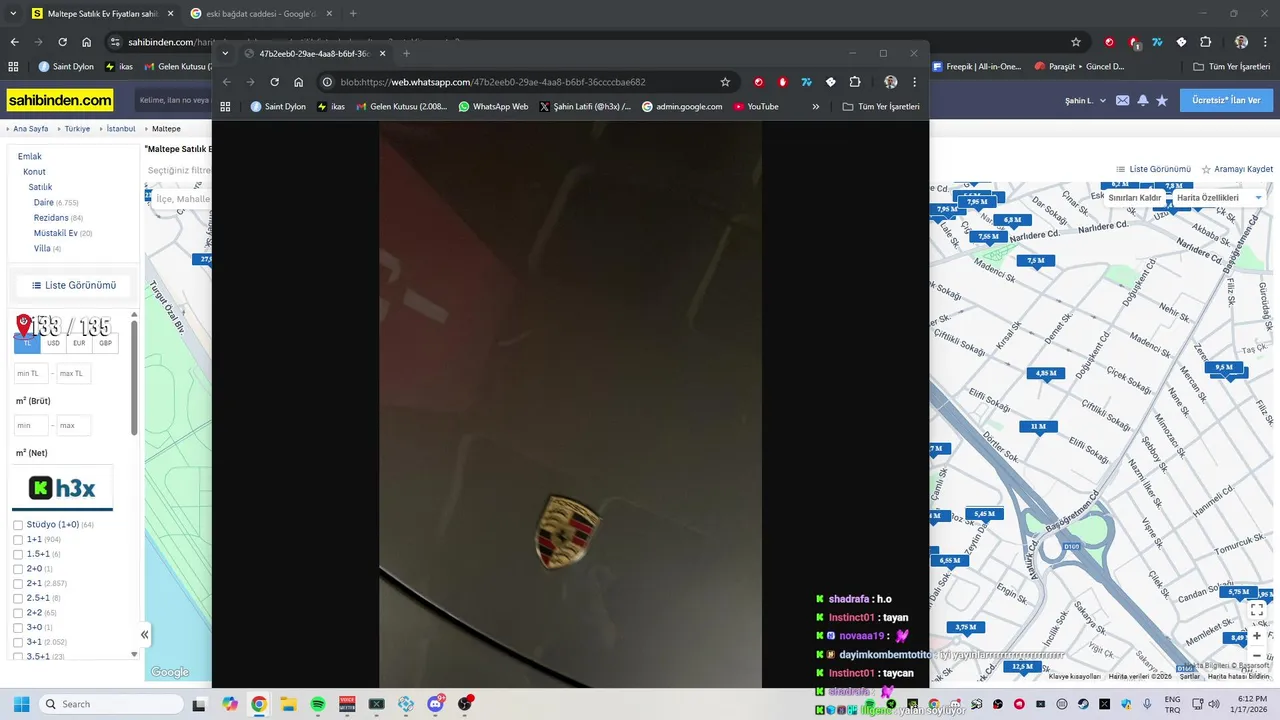This screenshot has width=1280, height=720.
Task: Open the admin.google.com bookmark
Action: pyautogui.click(x=682, y=106)
